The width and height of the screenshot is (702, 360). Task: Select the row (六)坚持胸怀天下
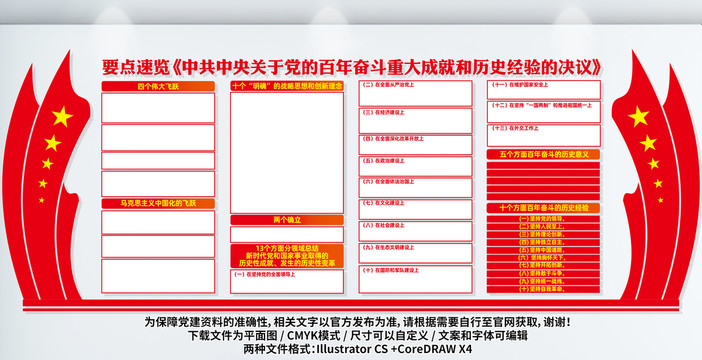click(544, 258)
